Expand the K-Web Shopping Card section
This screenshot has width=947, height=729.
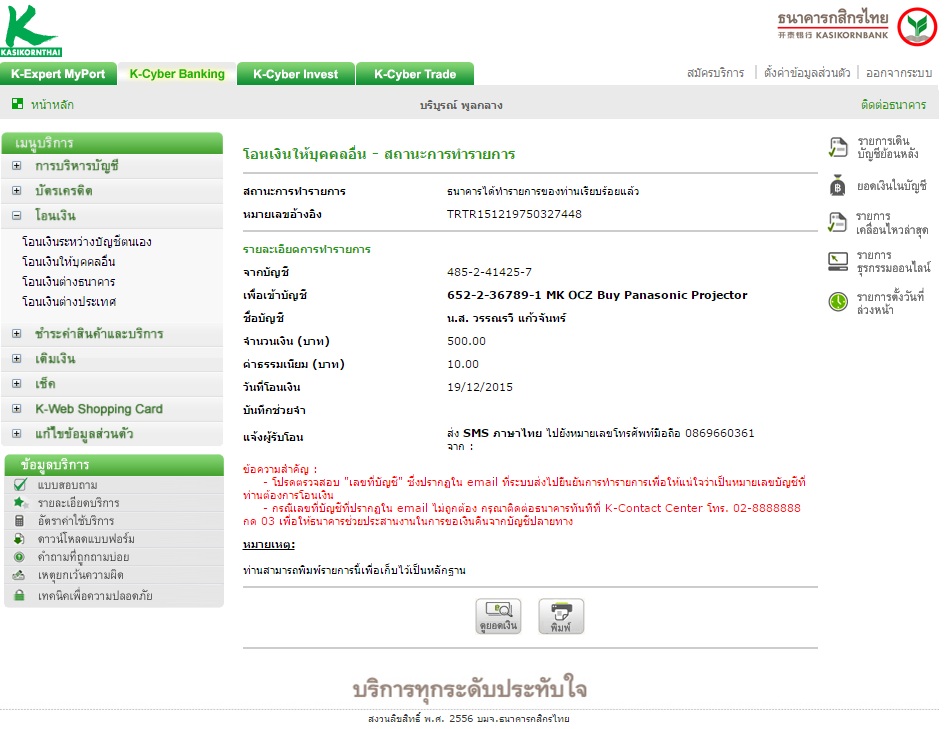[17, 408]
